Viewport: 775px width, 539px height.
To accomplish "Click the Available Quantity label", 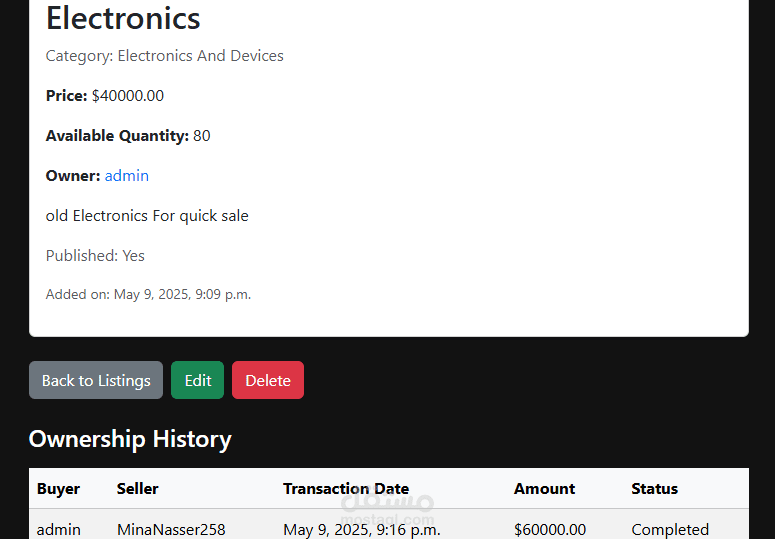I will click(x=117, y=136).
